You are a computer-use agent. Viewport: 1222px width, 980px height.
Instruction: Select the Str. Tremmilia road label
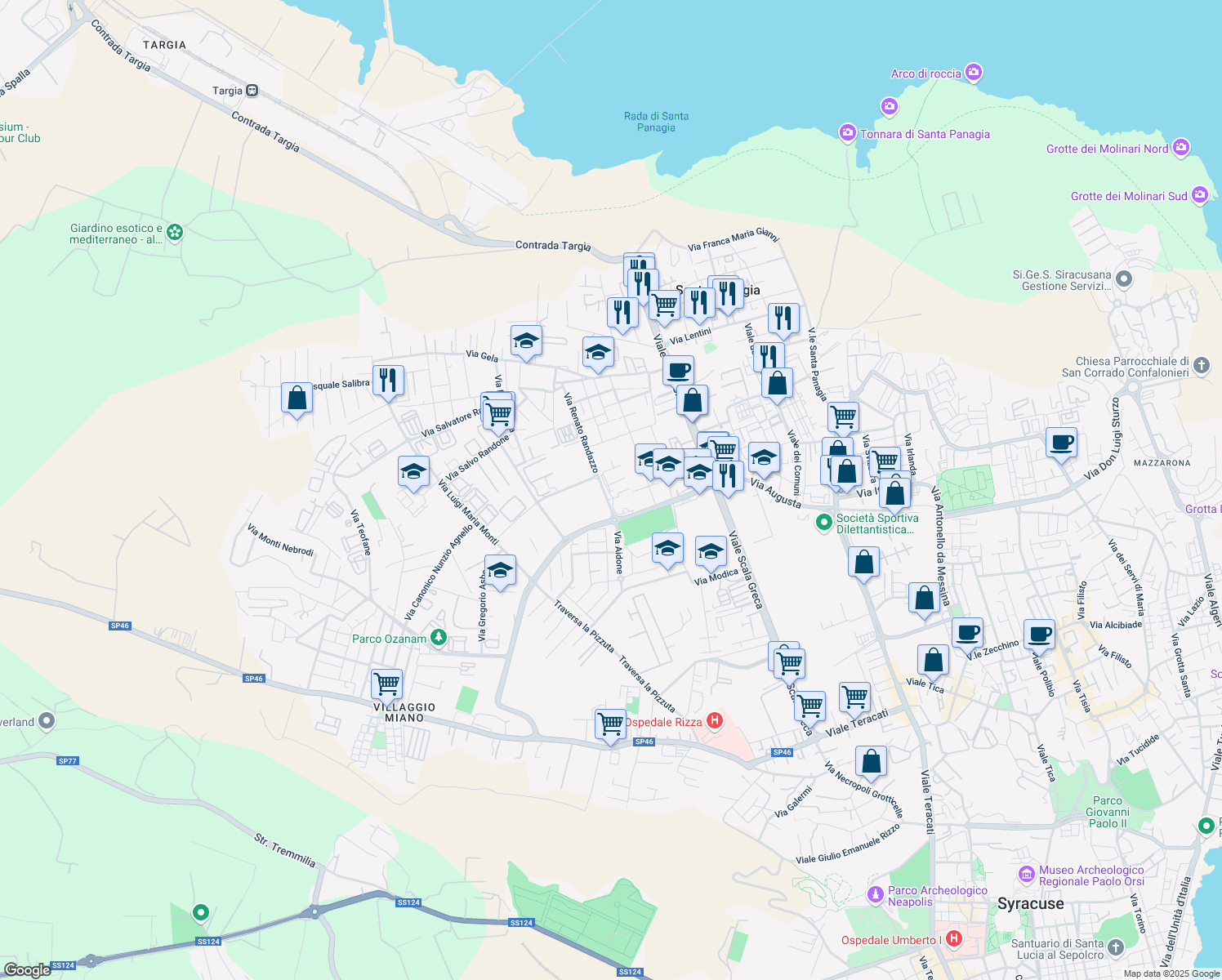pyautogui.click(x=284, y=850)
